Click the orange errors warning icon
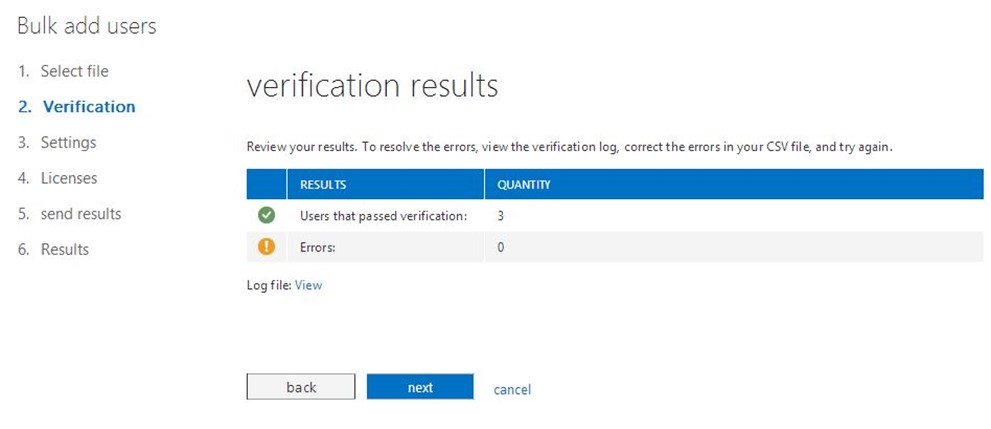This screenshot has height=429, width=991. [267, 247]
